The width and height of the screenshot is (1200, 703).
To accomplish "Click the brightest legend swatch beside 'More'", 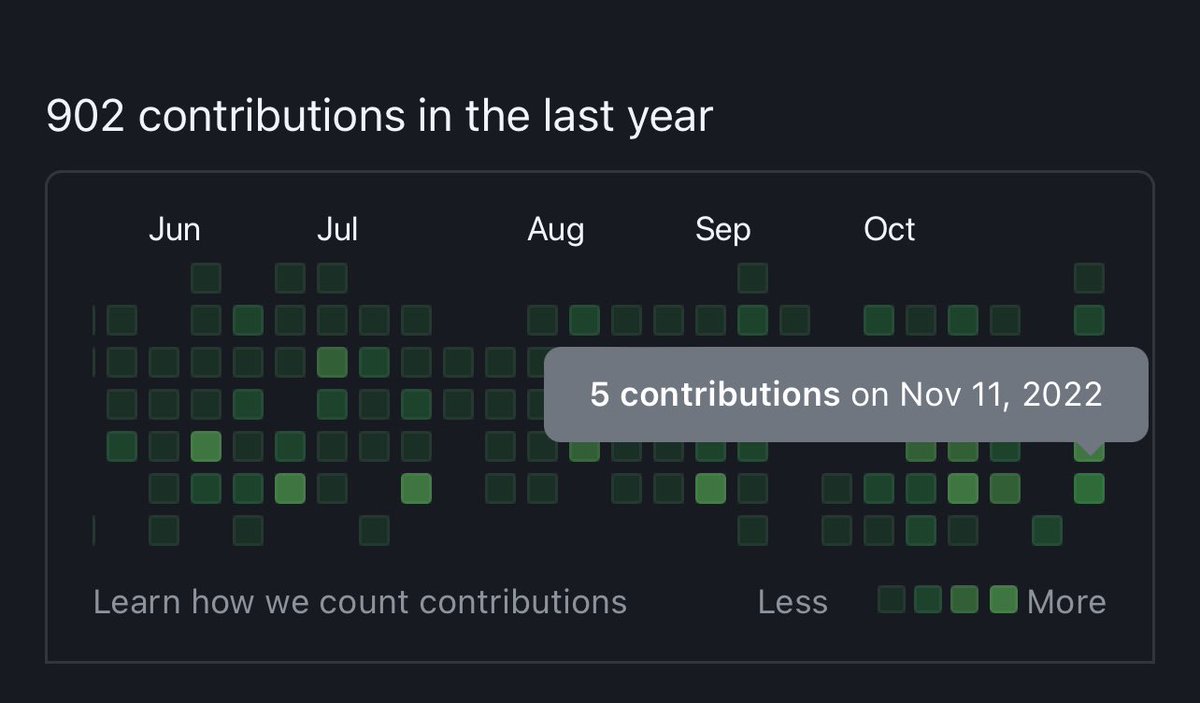I will coord(1003,600).
